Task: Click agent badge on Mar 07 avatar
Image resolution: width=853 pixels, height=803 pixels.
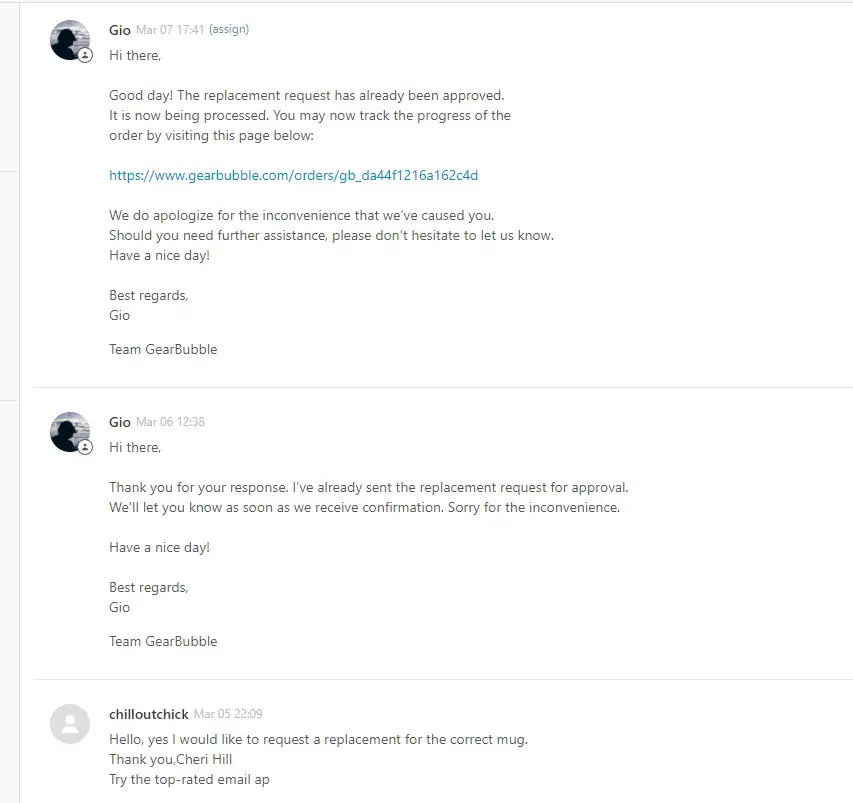Action: pyautogui.click(x=85, y=56)
